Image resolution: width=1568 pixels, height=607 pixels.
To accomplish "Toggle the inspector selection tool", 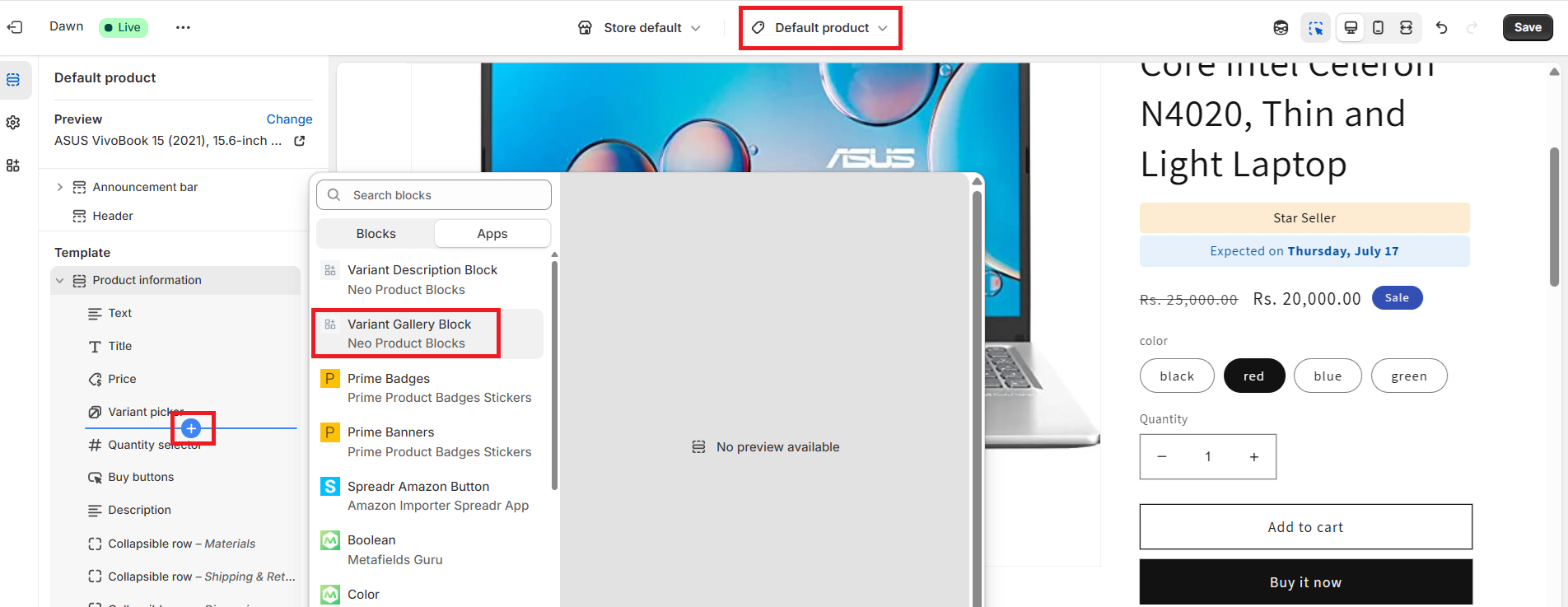I will (1316, 28).
